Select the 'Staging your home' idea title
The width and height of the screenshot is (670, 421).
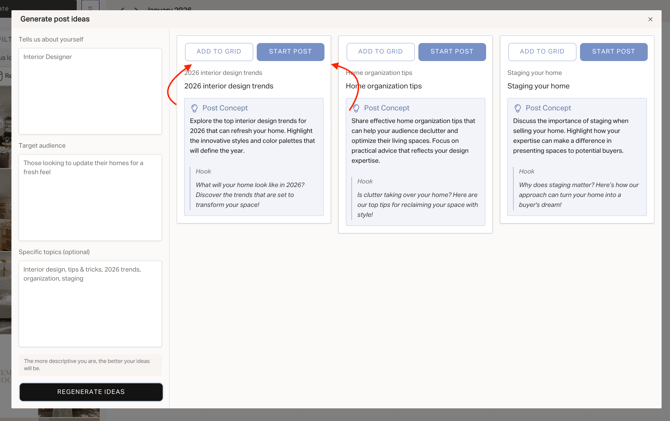[539, 86]
